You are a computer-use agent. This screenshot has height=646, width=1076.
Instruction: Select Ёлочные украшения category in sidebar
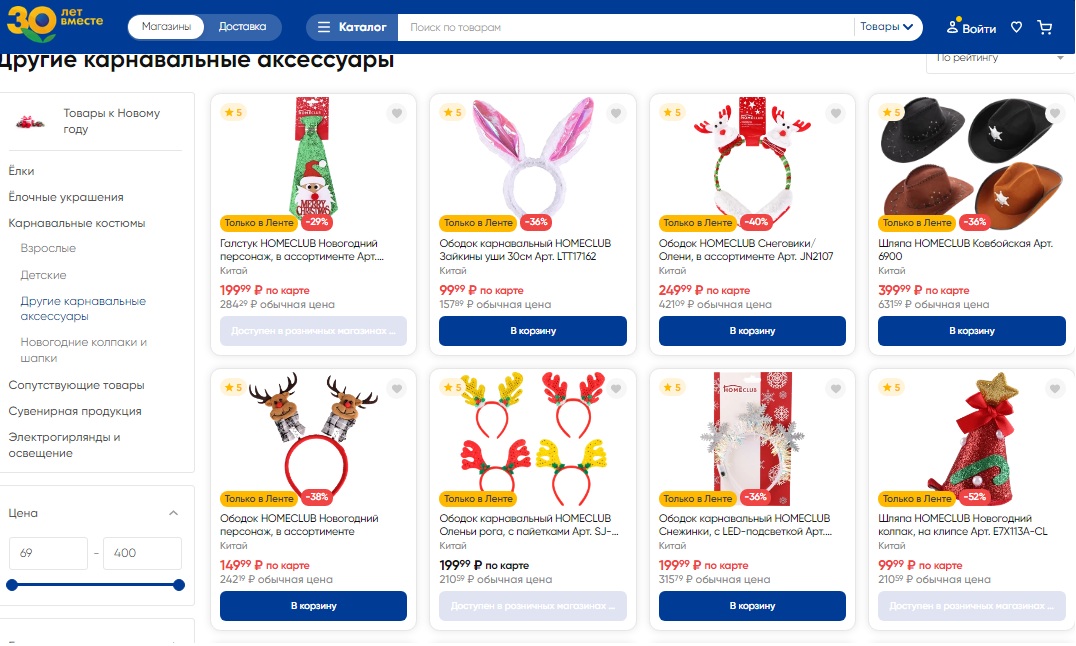click(x=66, y=197)
